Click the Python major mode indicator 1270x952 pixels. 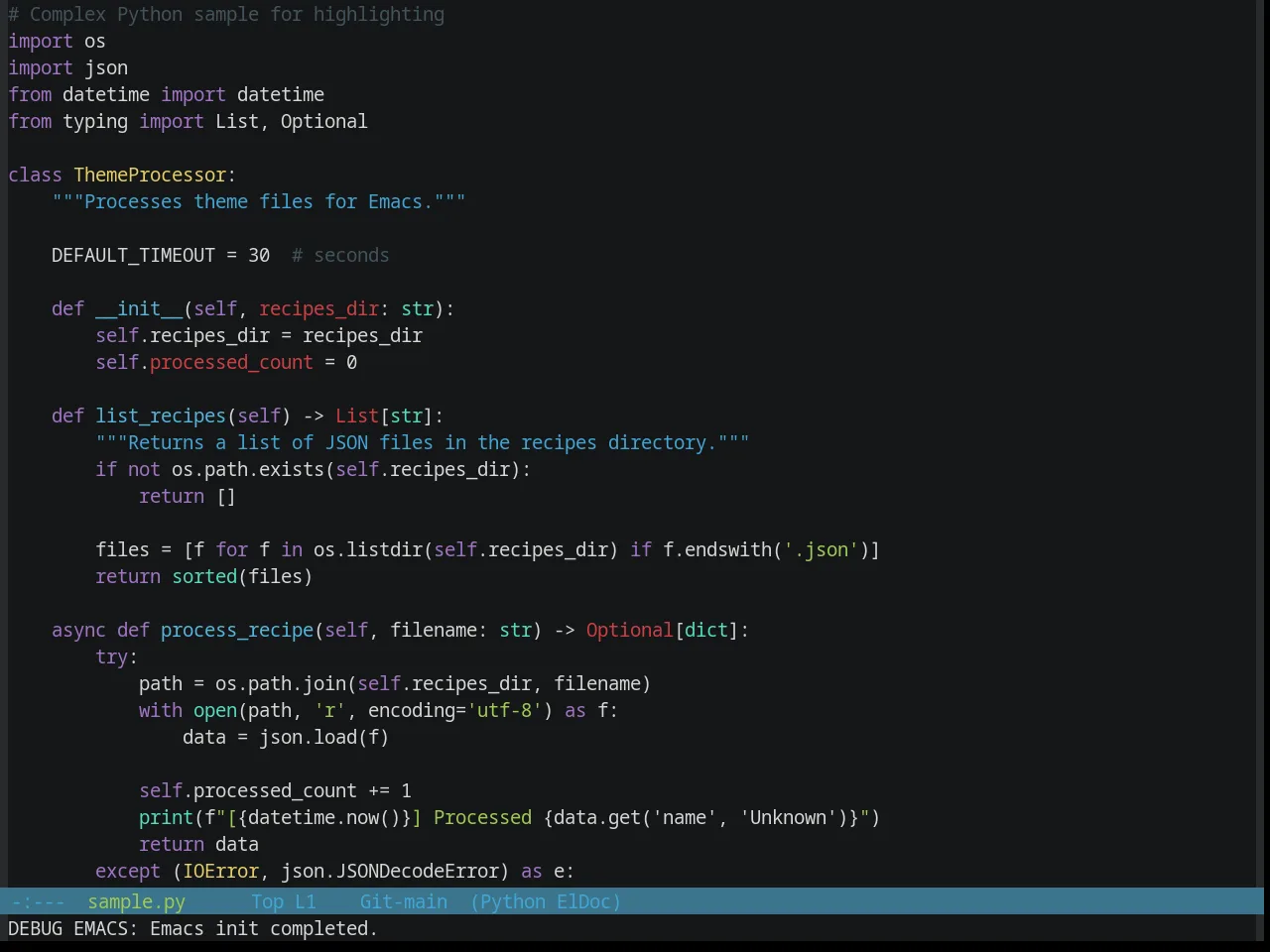pyautogui.click(x=507, y=901)
